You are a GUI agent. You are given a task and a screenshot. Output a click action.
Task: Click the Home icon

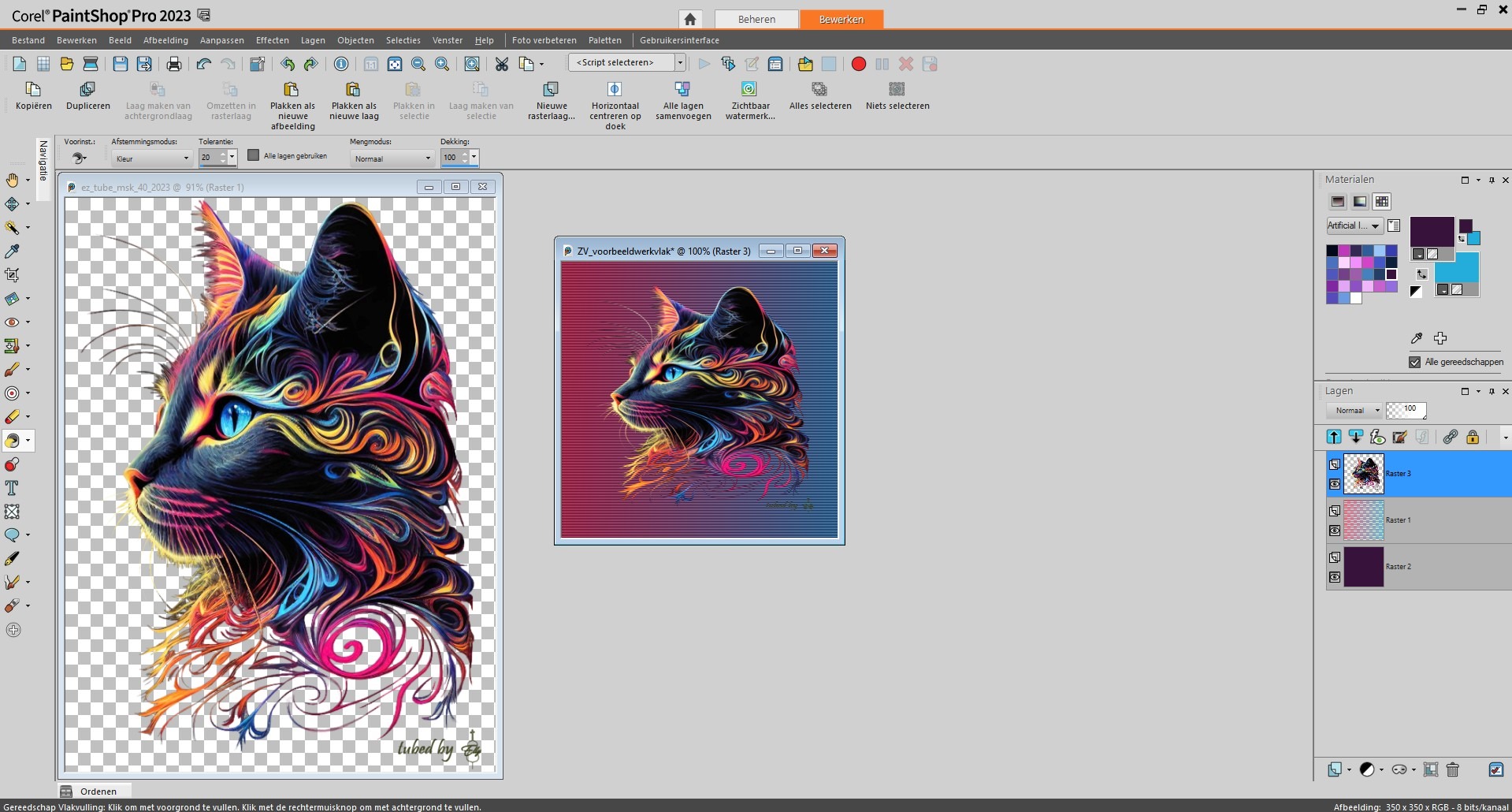pos(690,19)
